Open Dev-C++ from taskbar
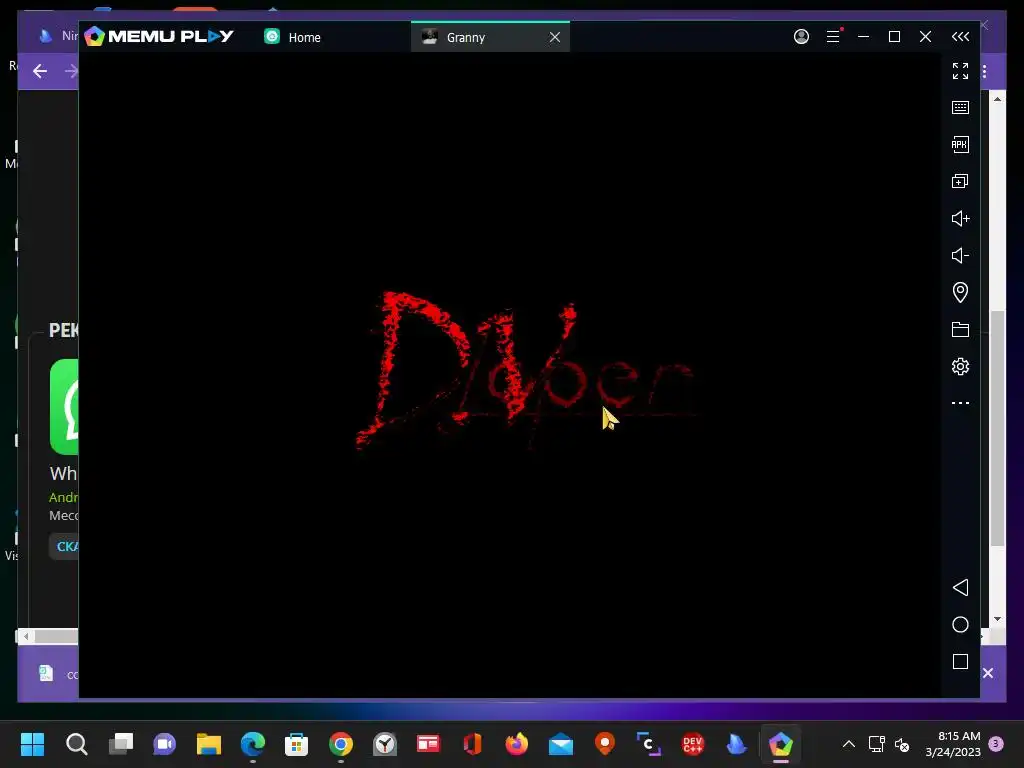The height and width of the screenshot is (768, 1024). pos(693,744)
